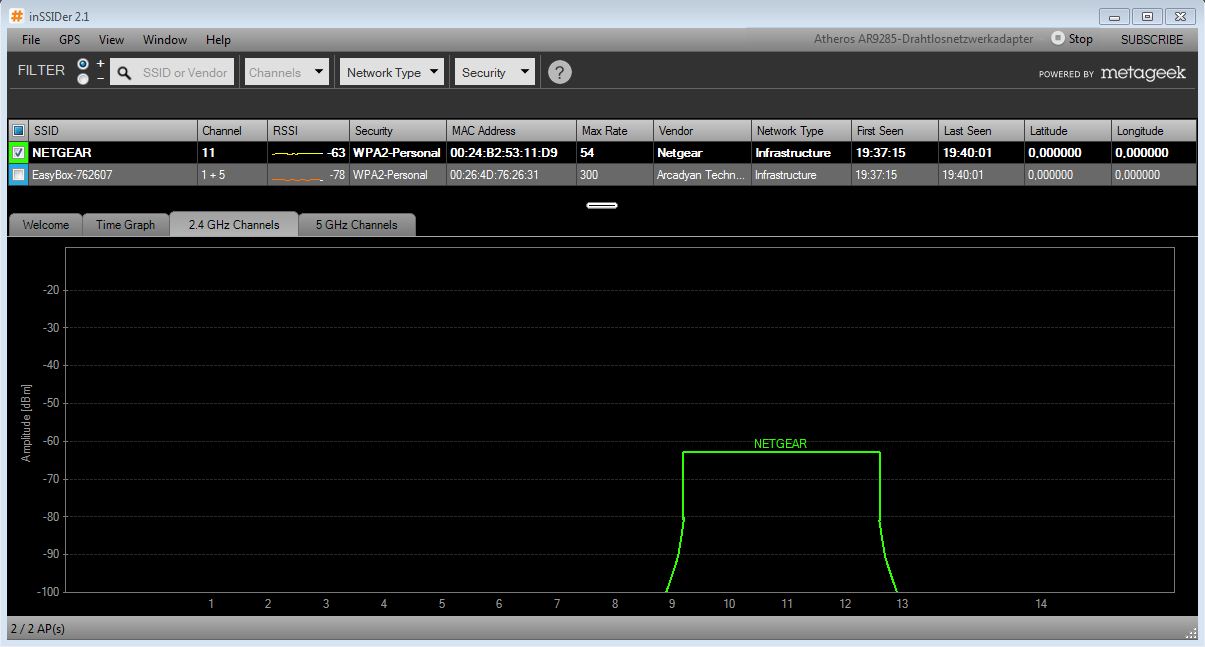Switch to the 2.4 GHz Channels tab
This screenshot has height=647, width=1205.
(234, 225)
